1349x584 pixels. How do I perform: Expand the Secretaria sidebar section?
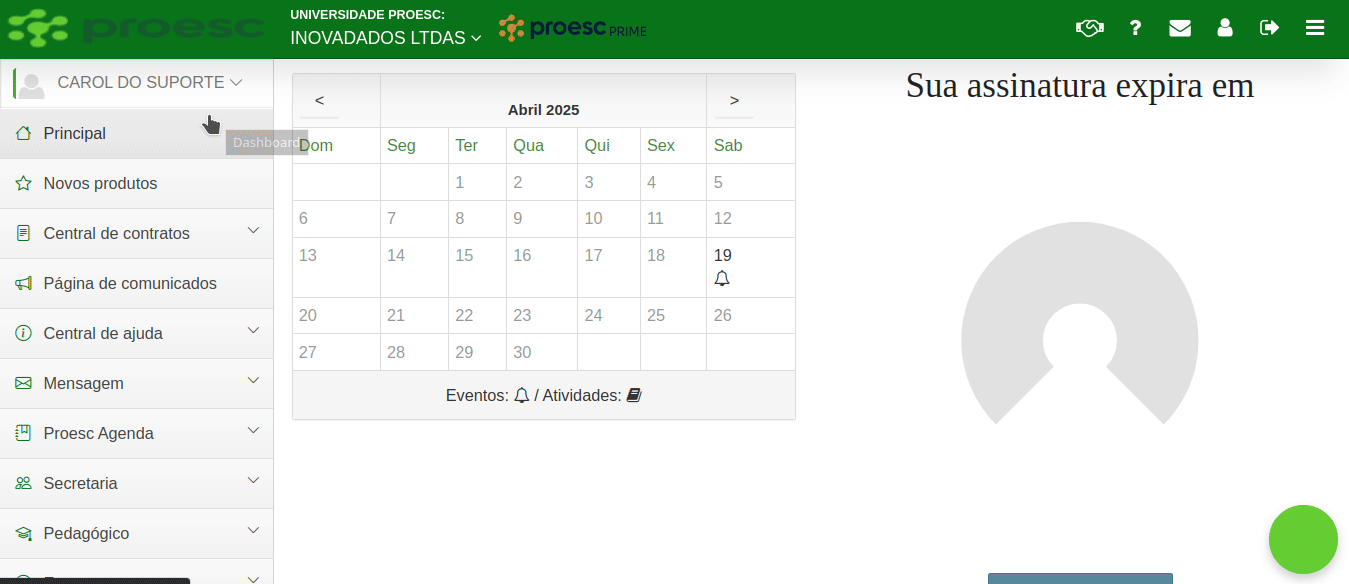point(137,483)
